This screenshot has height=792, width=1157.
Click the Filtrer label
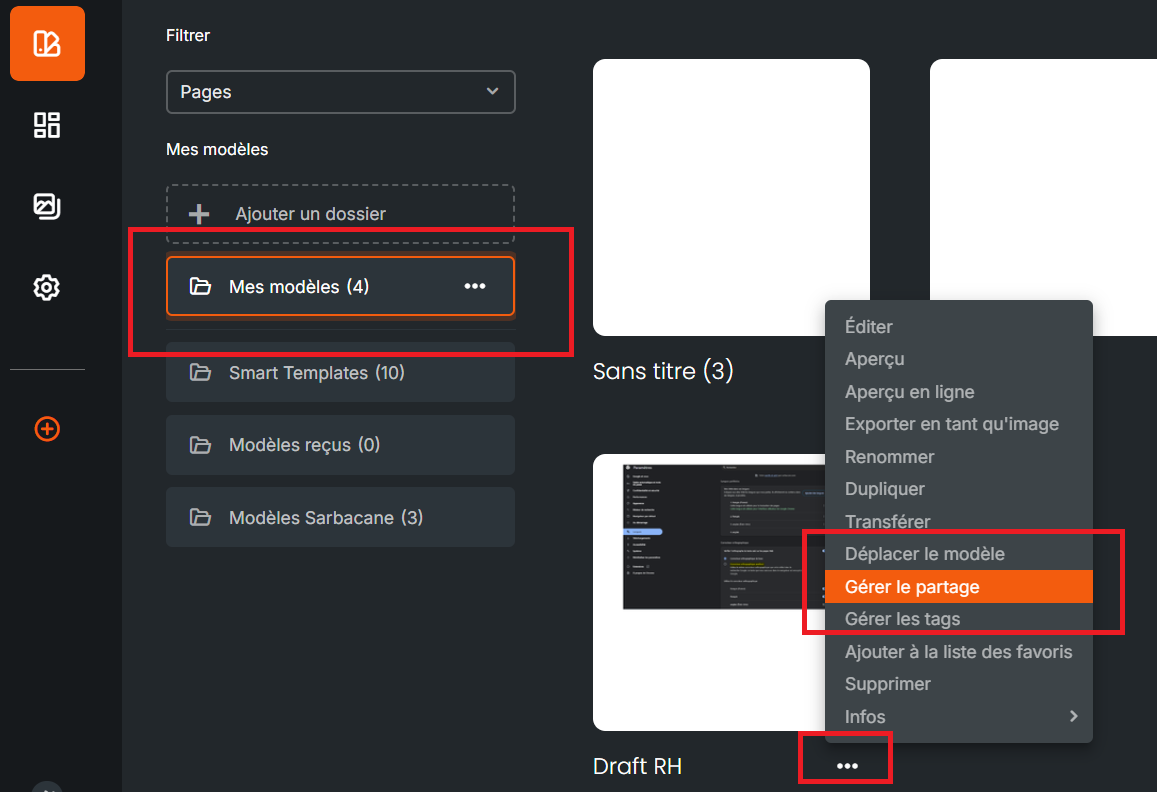[x=187, y=35]
